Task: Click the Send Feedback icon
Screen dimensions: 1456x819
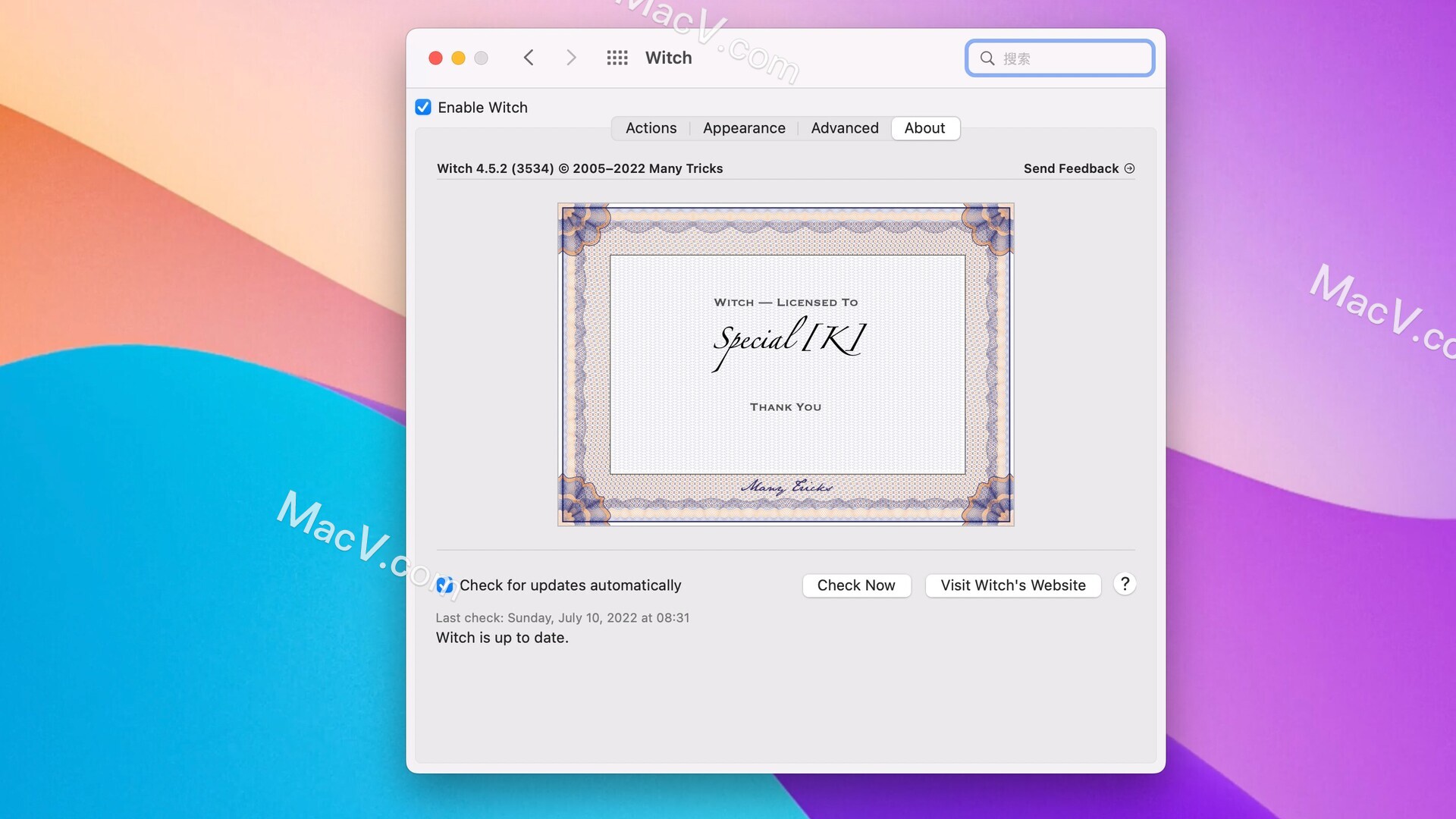Action: coord(1130,168)
